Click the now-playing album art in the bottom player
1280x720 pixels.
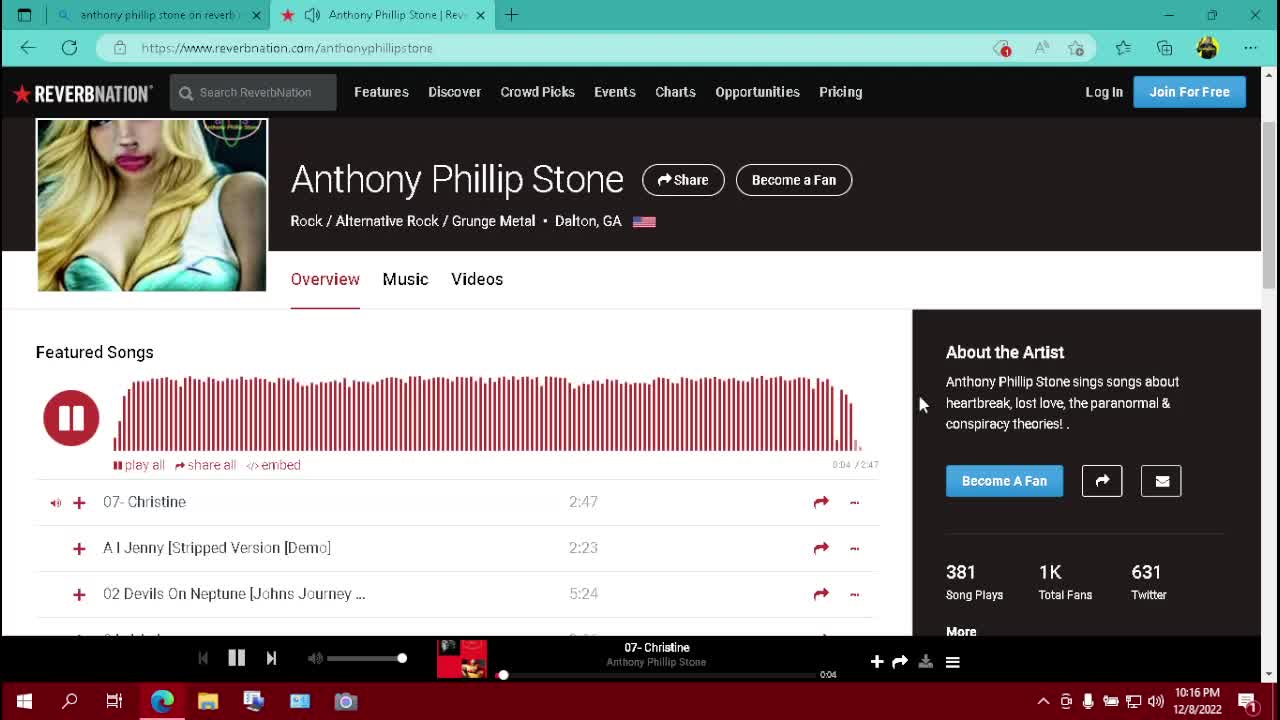click(x=462, y=659)
